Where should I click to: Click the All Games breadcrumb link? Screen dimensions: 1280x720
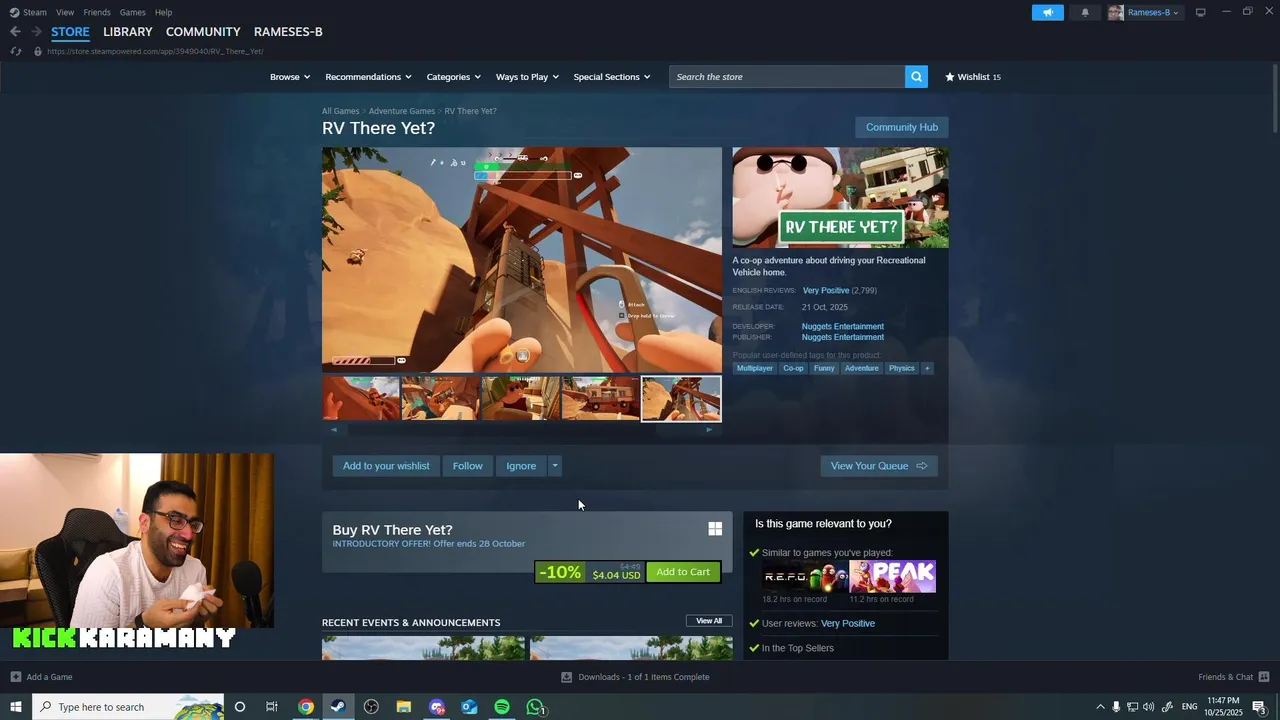click(340, 111)
